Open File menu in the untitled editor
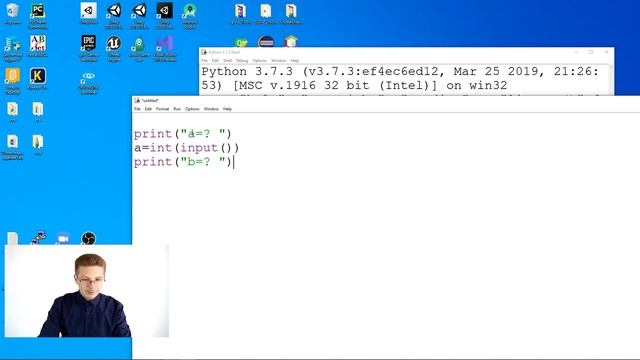 pos(137,109)
